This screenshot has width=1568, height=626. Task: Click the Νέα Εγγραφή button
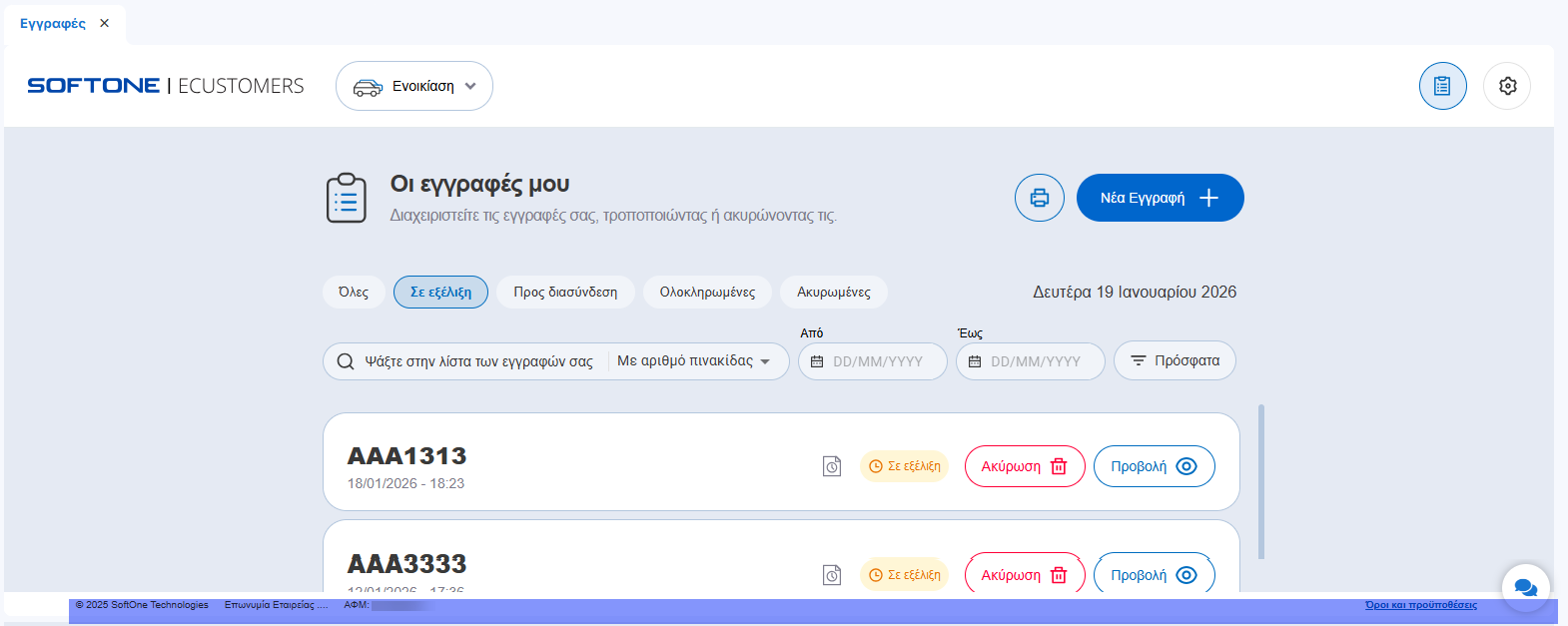click(1160, 198)
